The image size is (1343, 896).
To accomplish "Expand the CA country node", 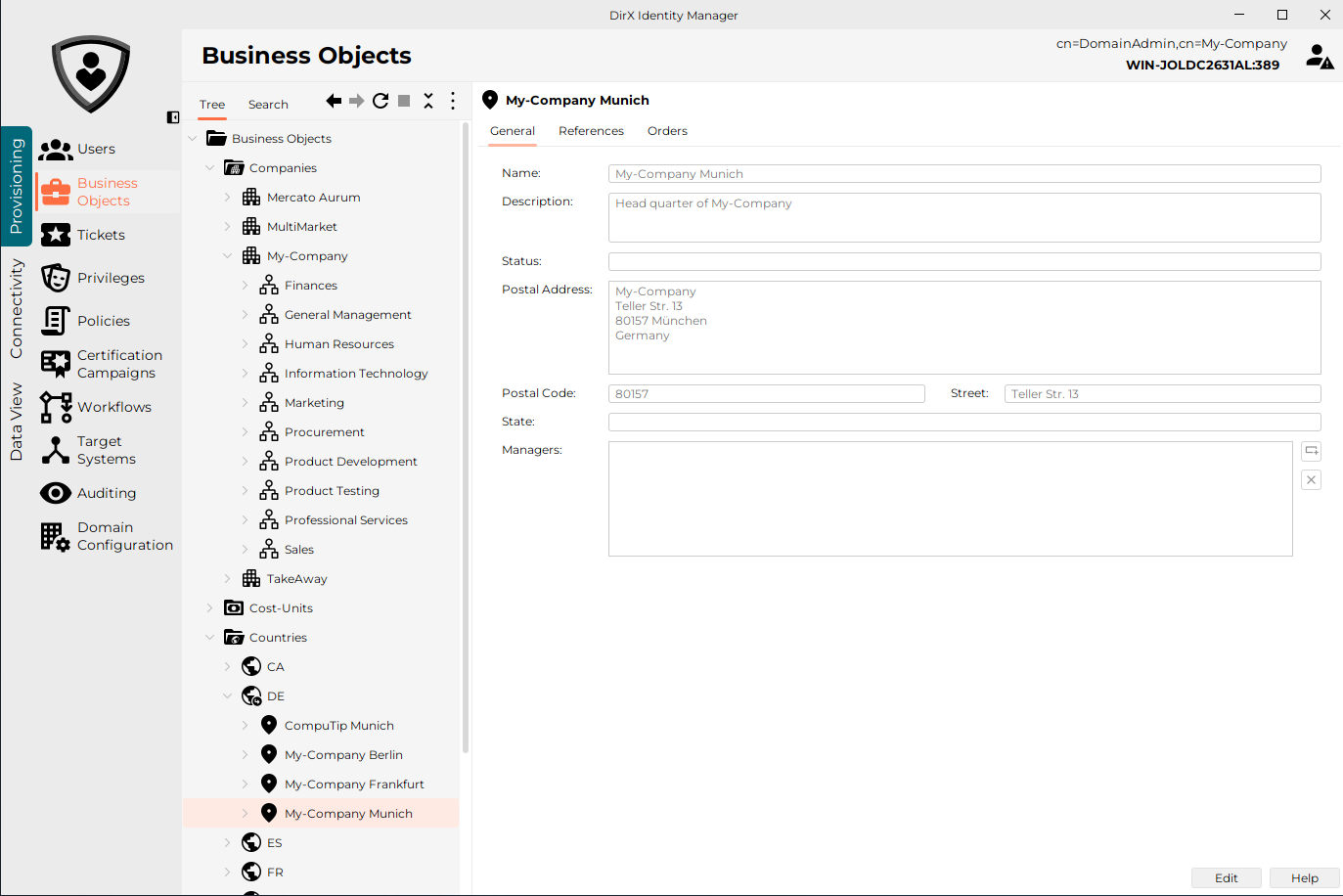I will coord(228,666).
